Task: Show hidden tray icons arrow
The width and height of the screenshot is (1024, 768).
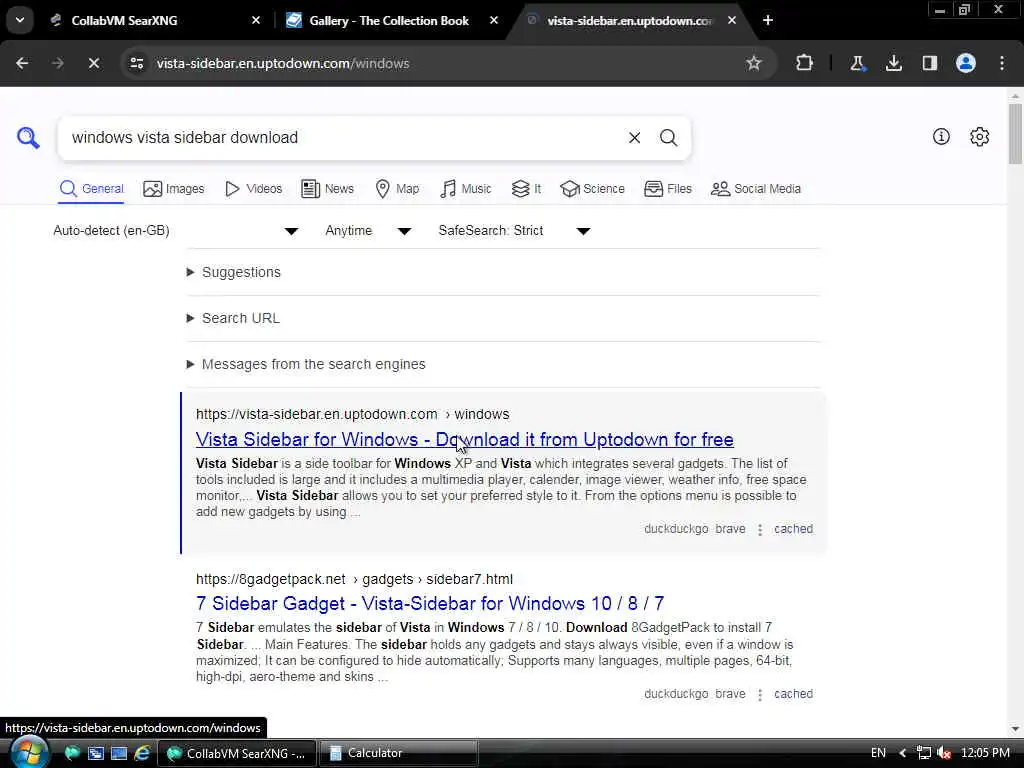Action: 903,753
